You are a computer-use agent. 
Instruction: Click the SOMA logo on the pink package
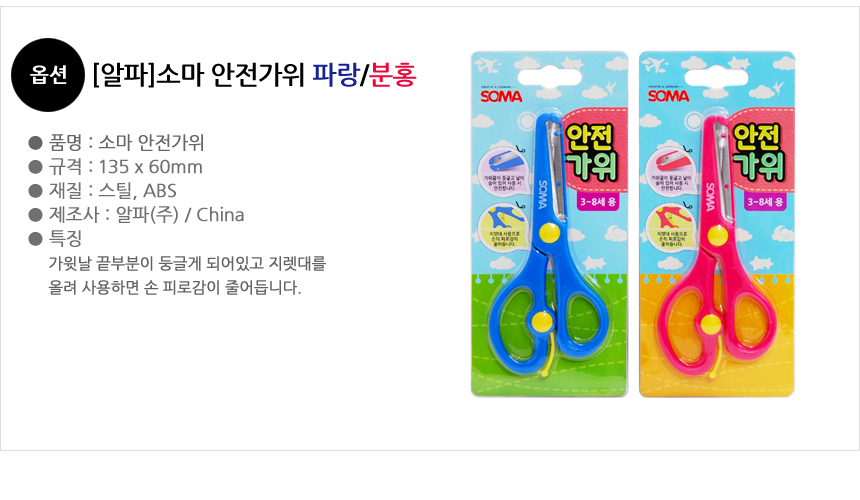coord(668,96)
